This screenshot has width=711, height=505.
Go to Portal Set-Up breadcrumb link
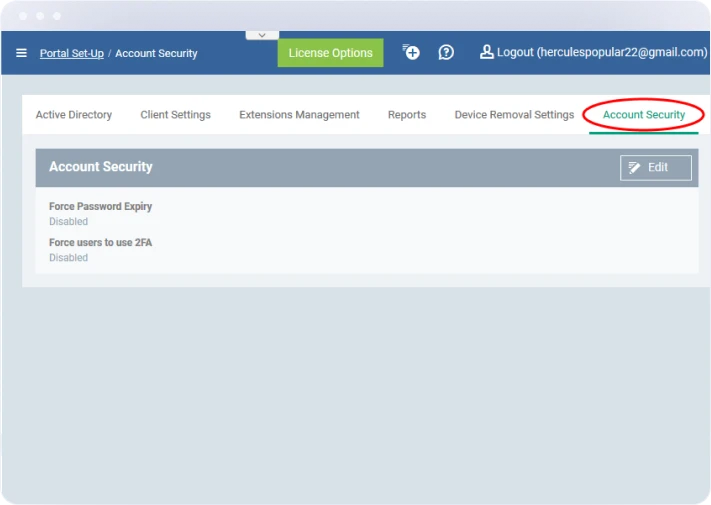pyautogui.click(x=71, y=53)
